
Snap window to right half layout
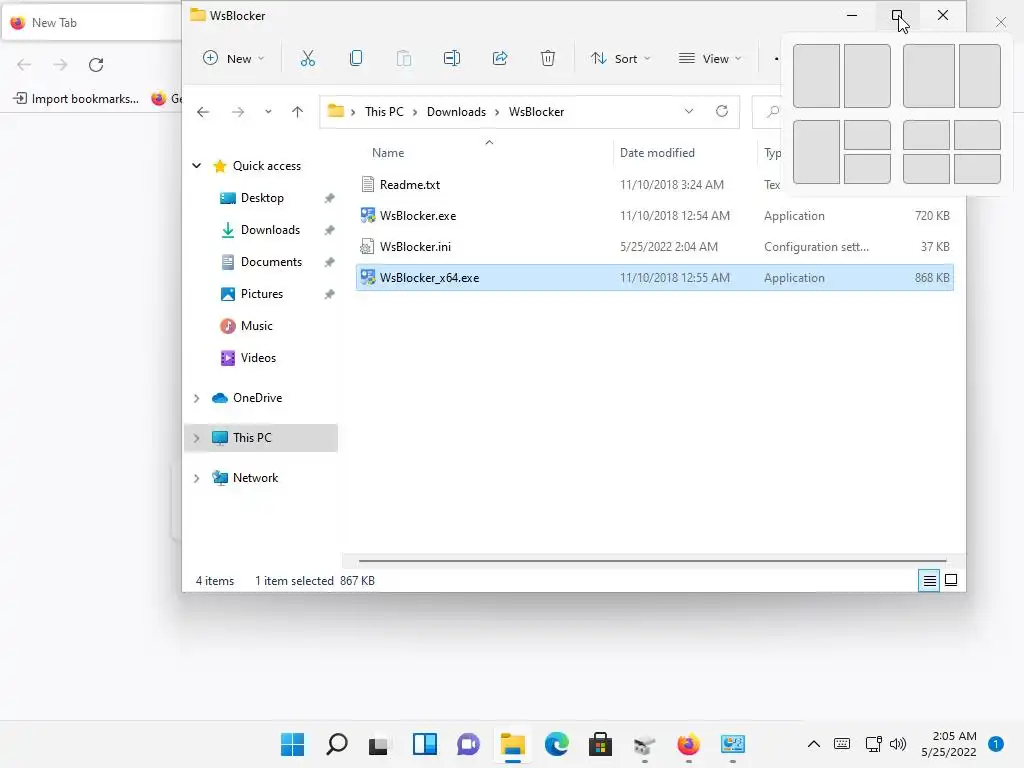click(867, 76)
